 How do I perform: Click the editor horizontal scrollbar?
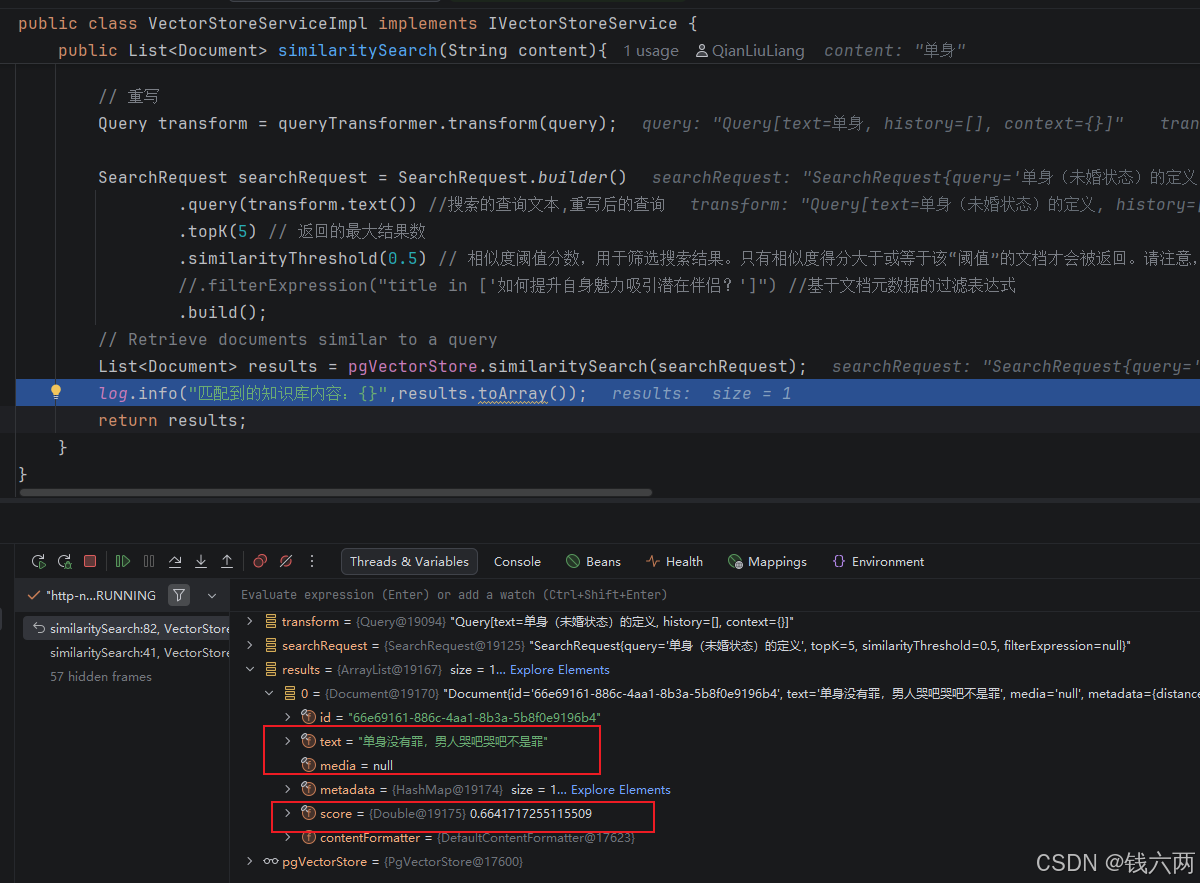(335, 492)
